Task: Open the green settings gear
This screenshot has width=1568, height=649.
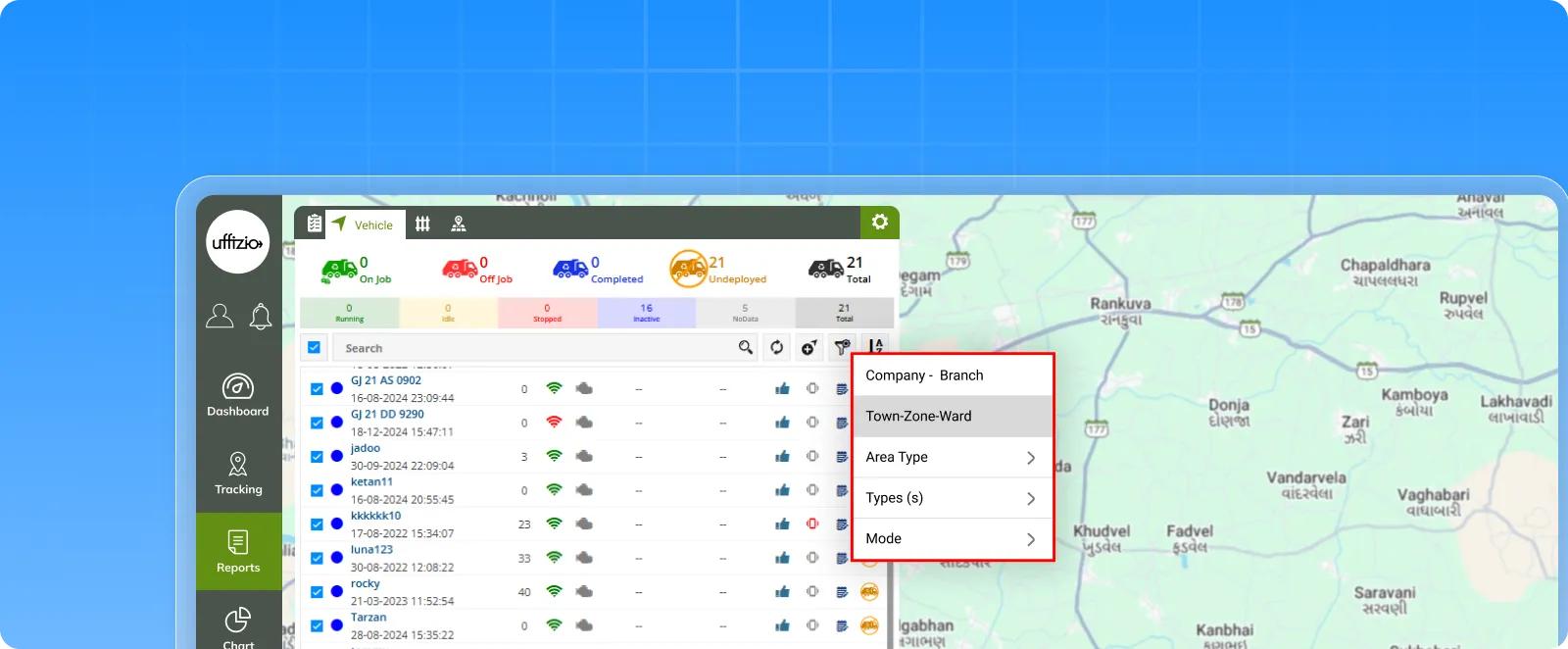Action: point(879,223)
